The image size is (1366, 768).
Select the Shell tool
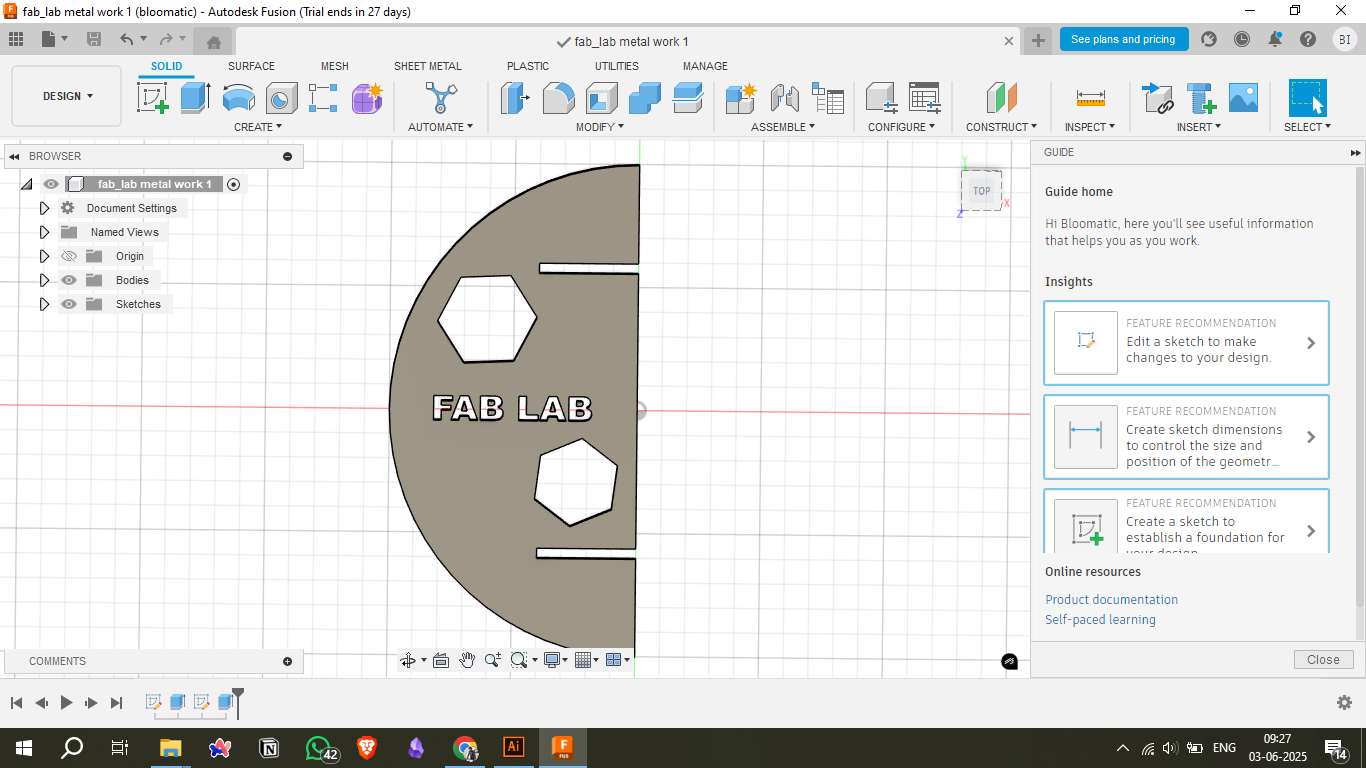(601, 98)
